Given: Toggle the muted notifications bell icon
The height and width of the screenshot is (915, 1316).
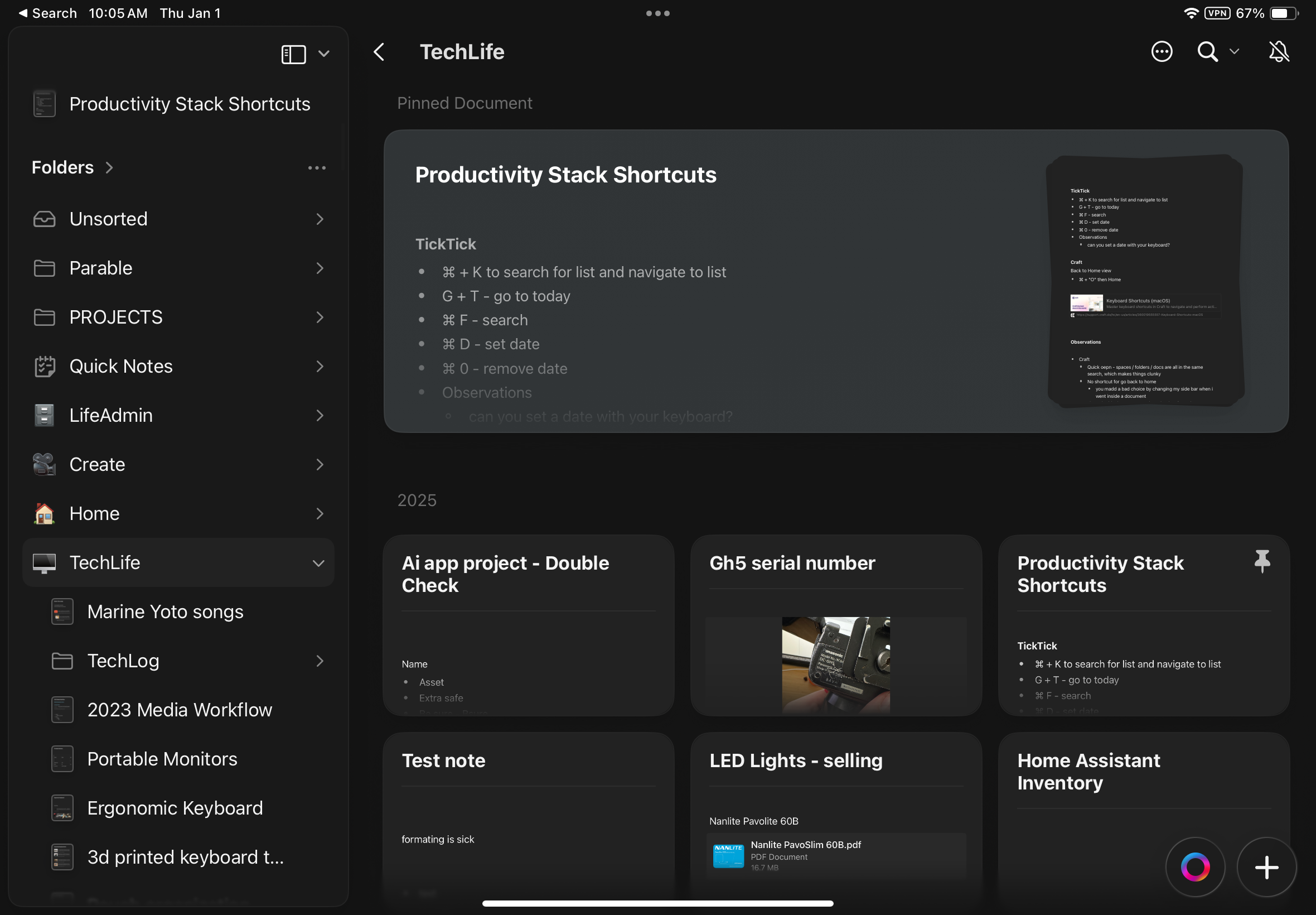Looking at the screenshot, I should click(x=1278, y=52).
